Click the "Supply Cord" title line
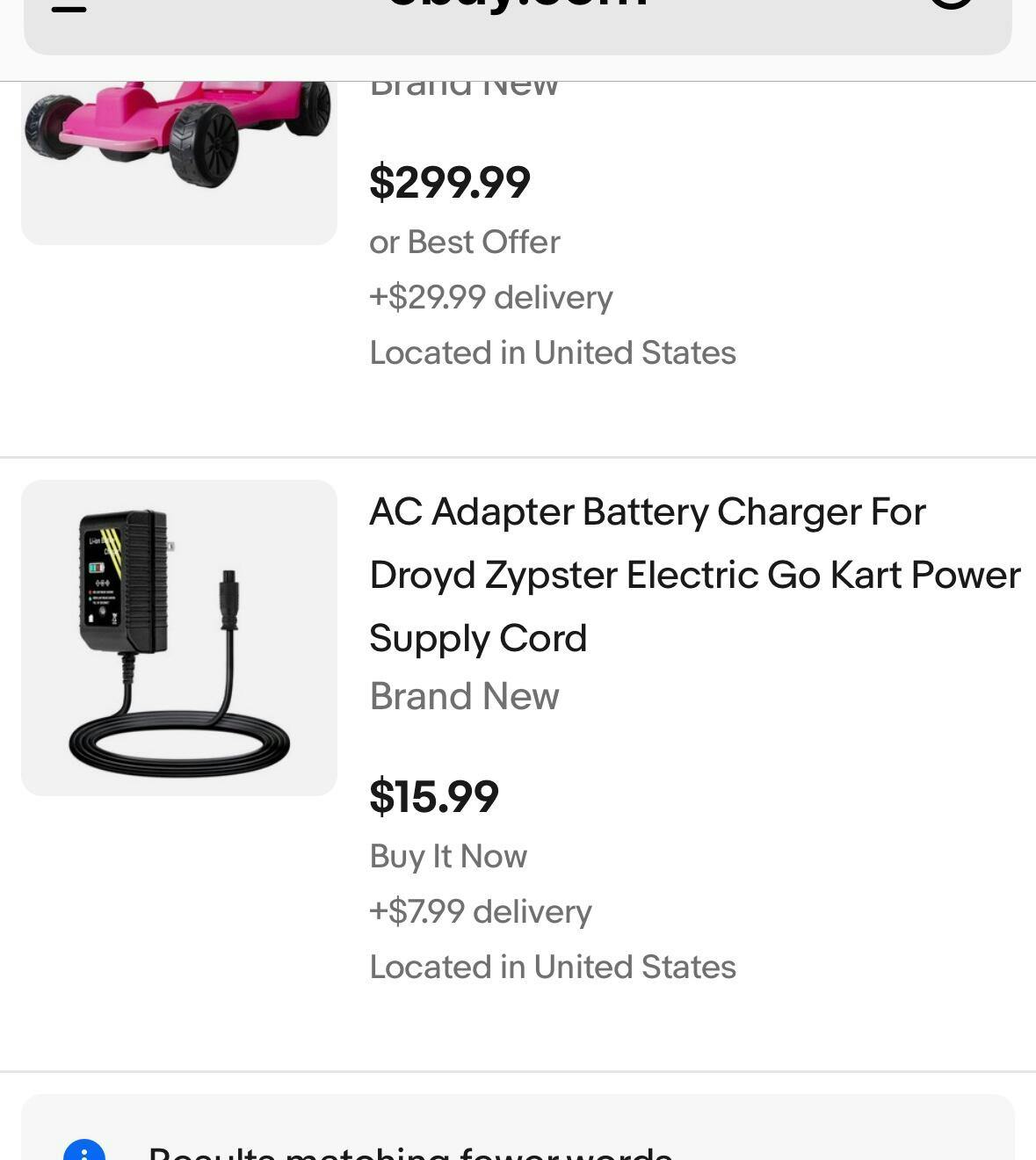 477,639
